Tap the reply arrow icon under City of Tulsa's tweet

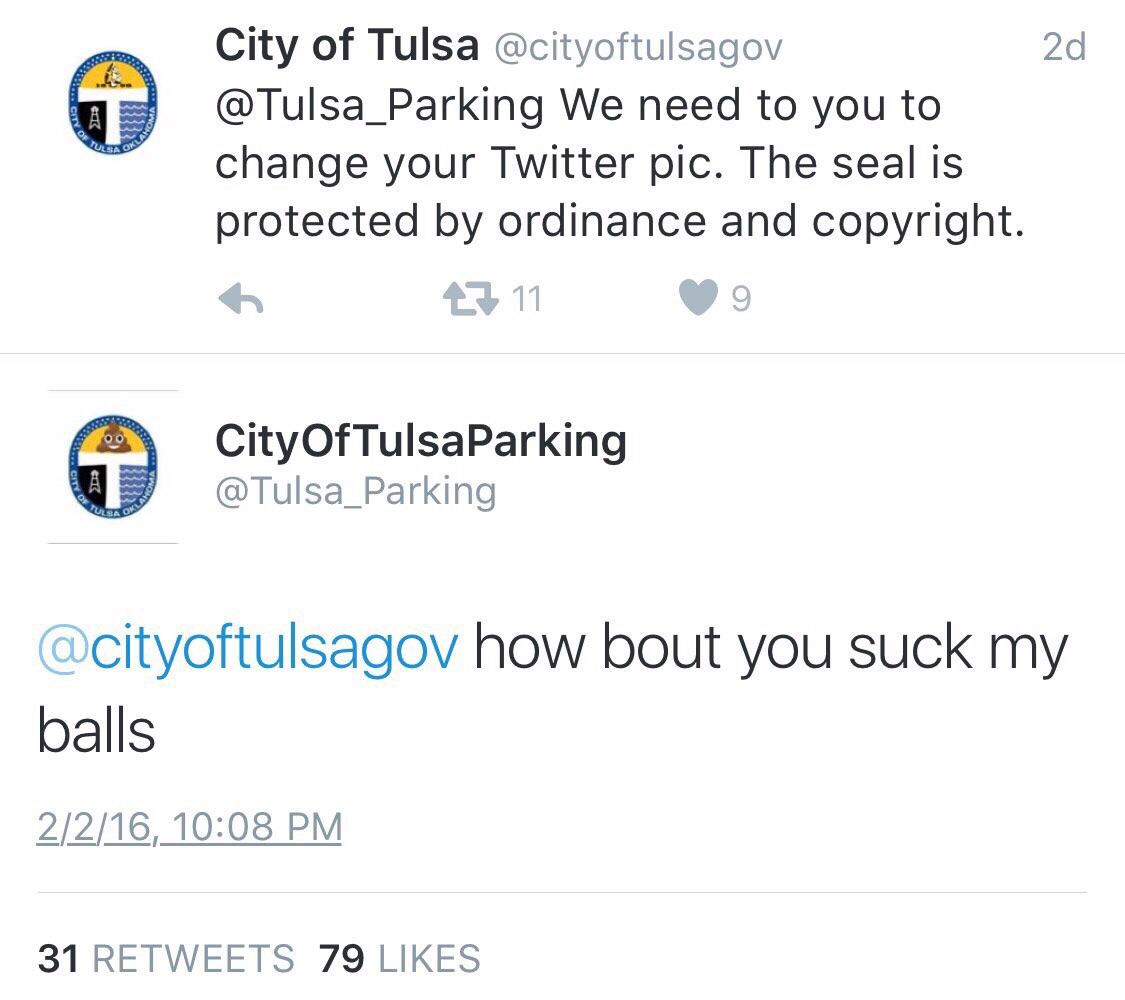(x=240, y=300)
